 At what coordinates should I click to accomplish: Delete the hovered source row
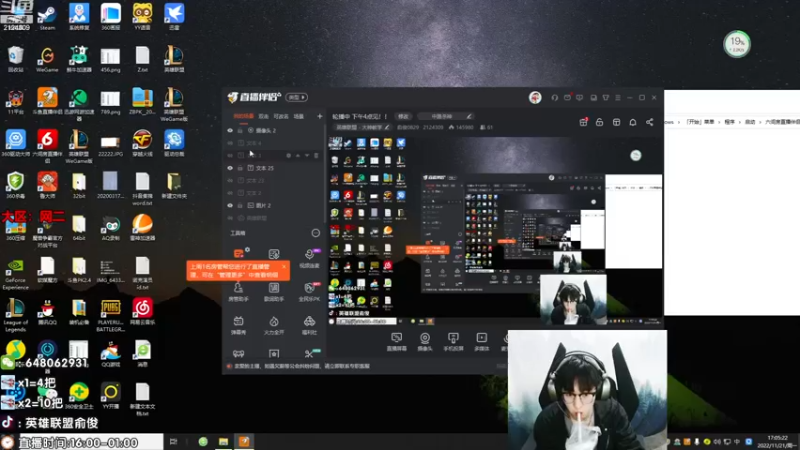[316, 156]
